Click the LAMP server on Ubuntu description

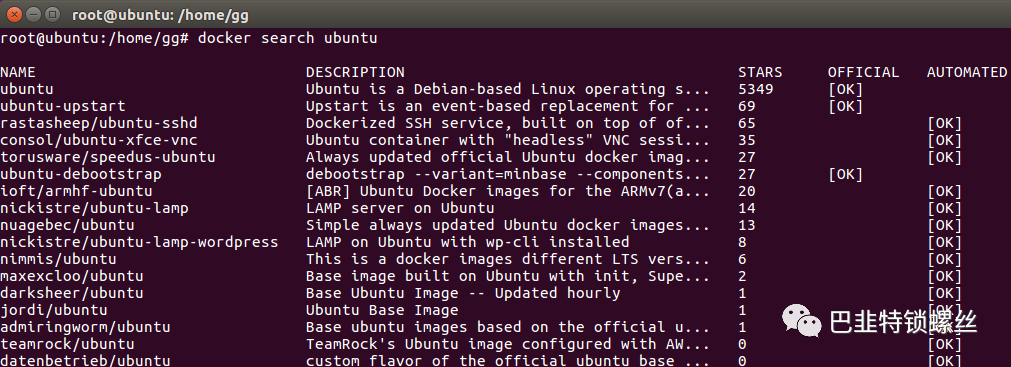tap(400, 208)
